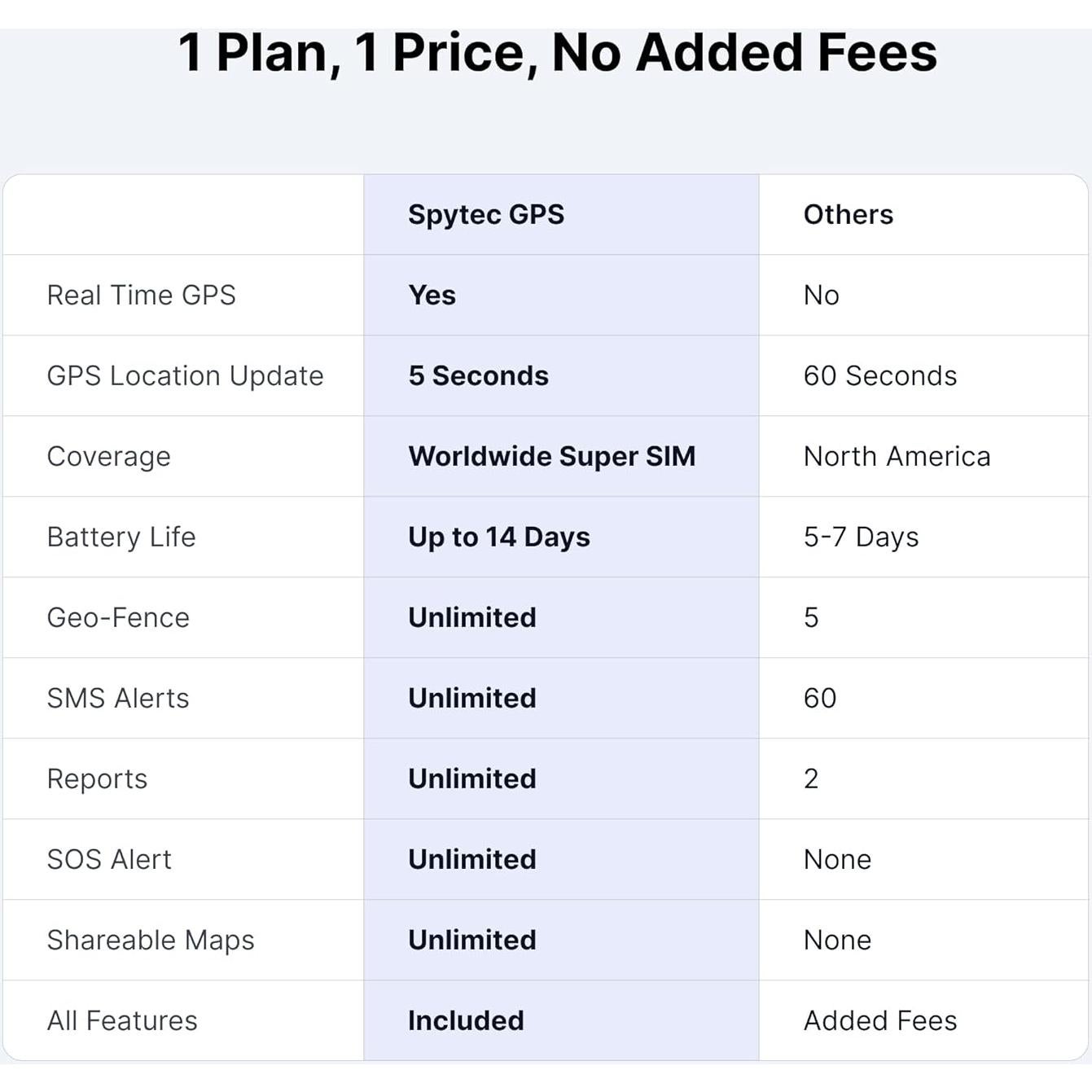The width and height of the screenshot is (1092, 1092).
Task: Select the Spytec GPS column header
Action: click(x=486, y=214)
